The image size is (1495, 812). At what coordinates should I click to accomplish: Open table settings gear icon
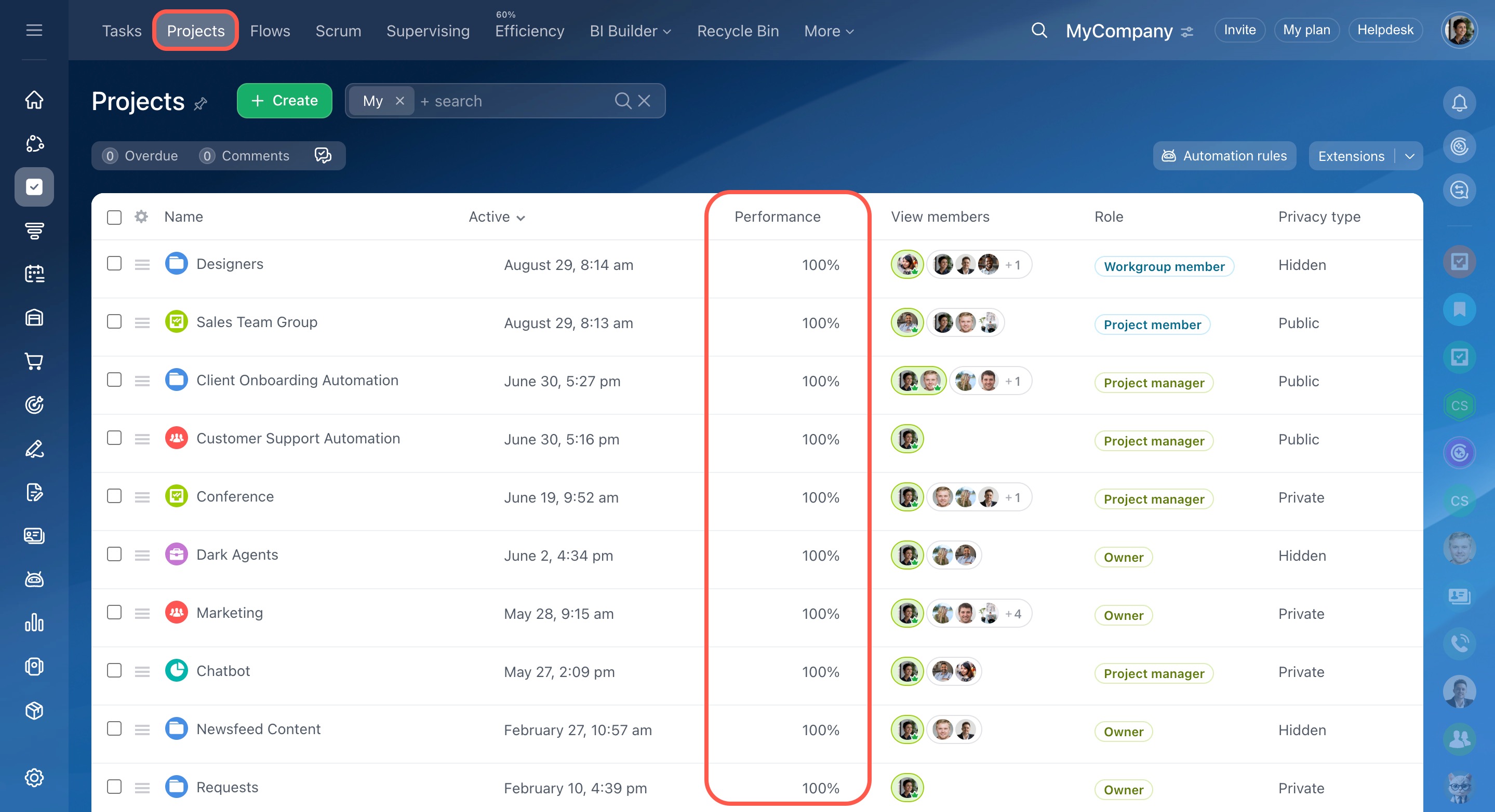[x=141, y=217]
